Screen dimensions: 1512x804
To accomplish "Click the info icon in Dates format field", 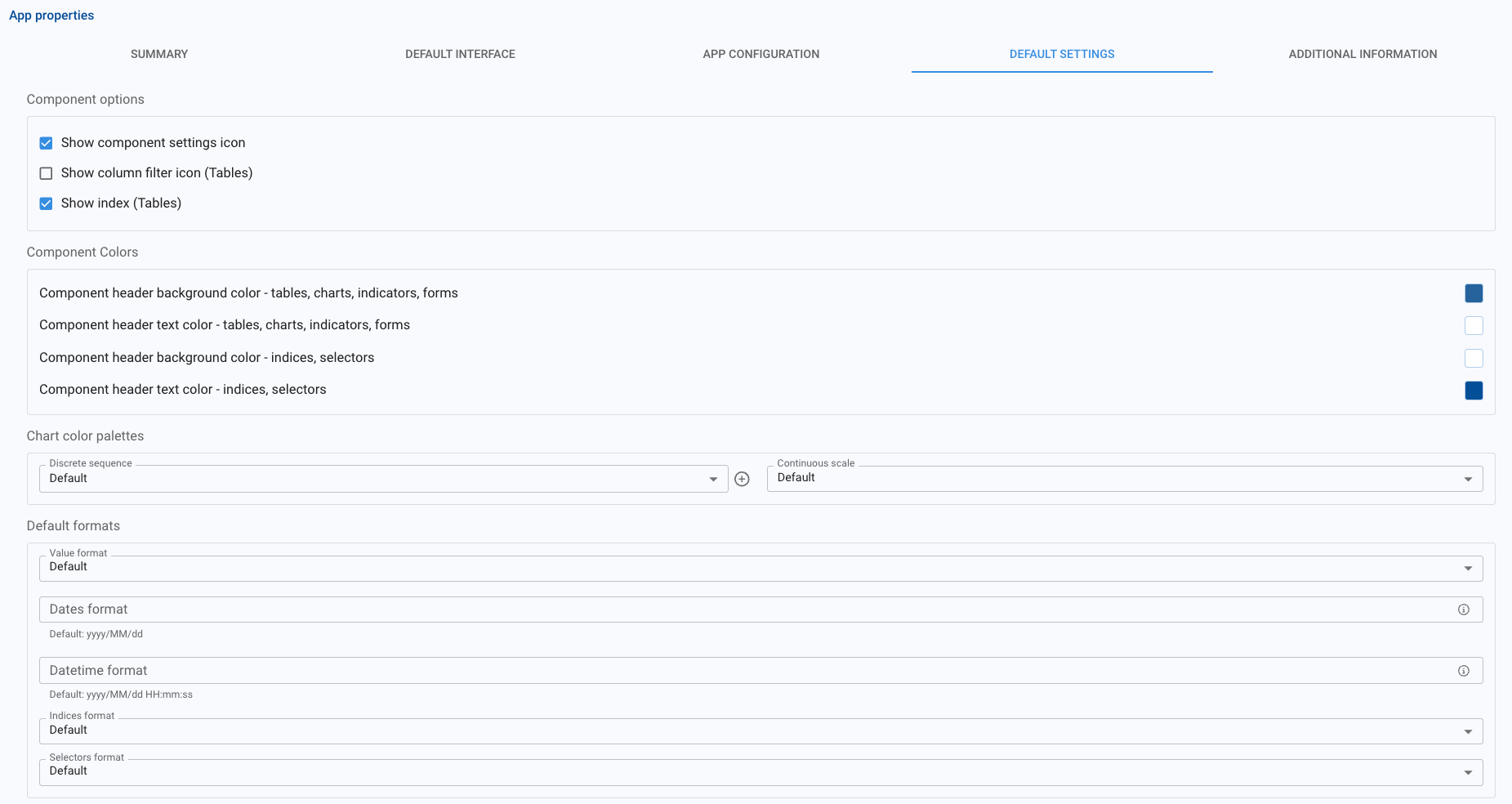I will coord(1463,610).
